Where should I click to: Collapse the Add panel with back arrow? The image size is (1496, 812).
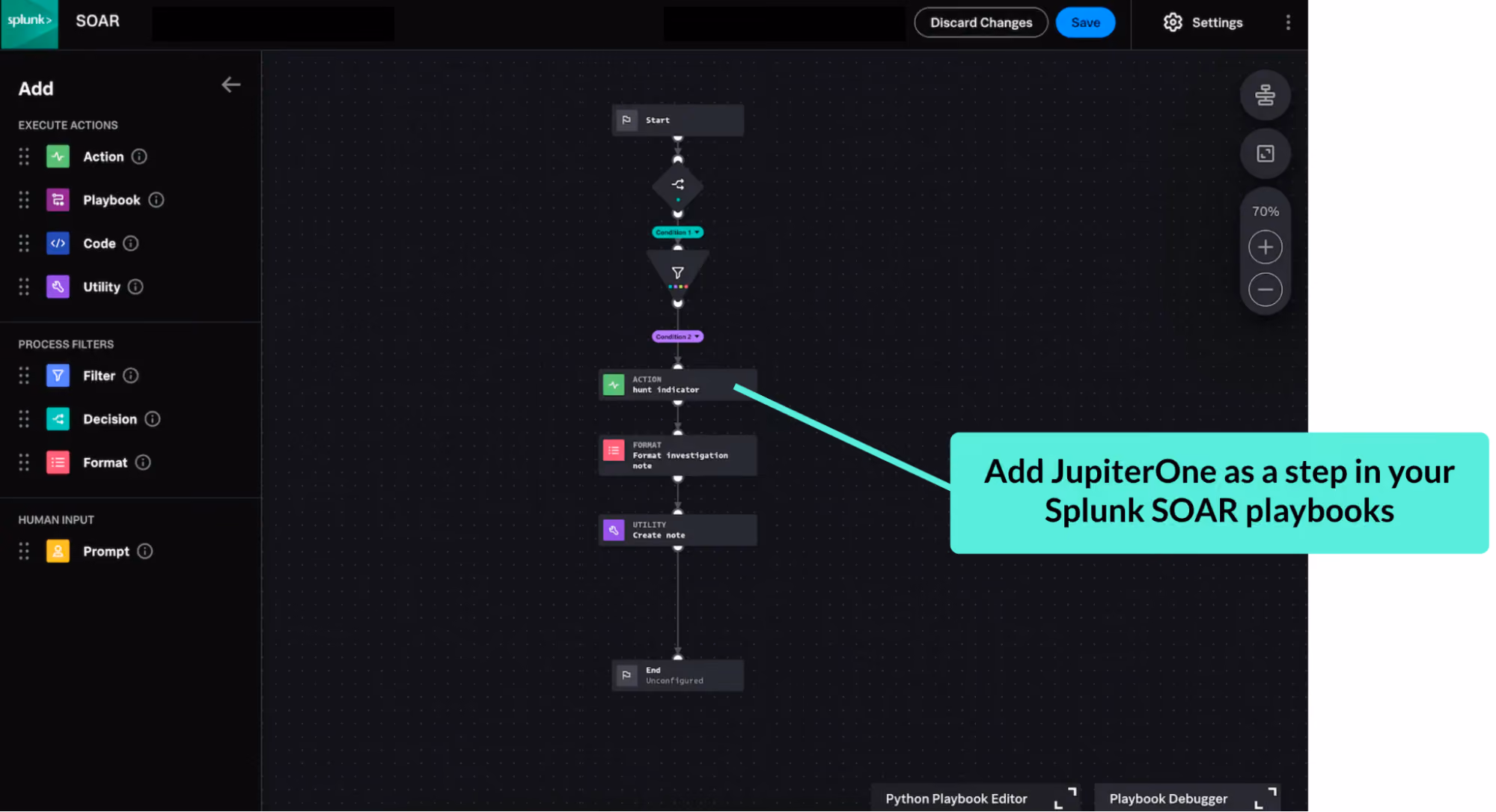(230, 85)
